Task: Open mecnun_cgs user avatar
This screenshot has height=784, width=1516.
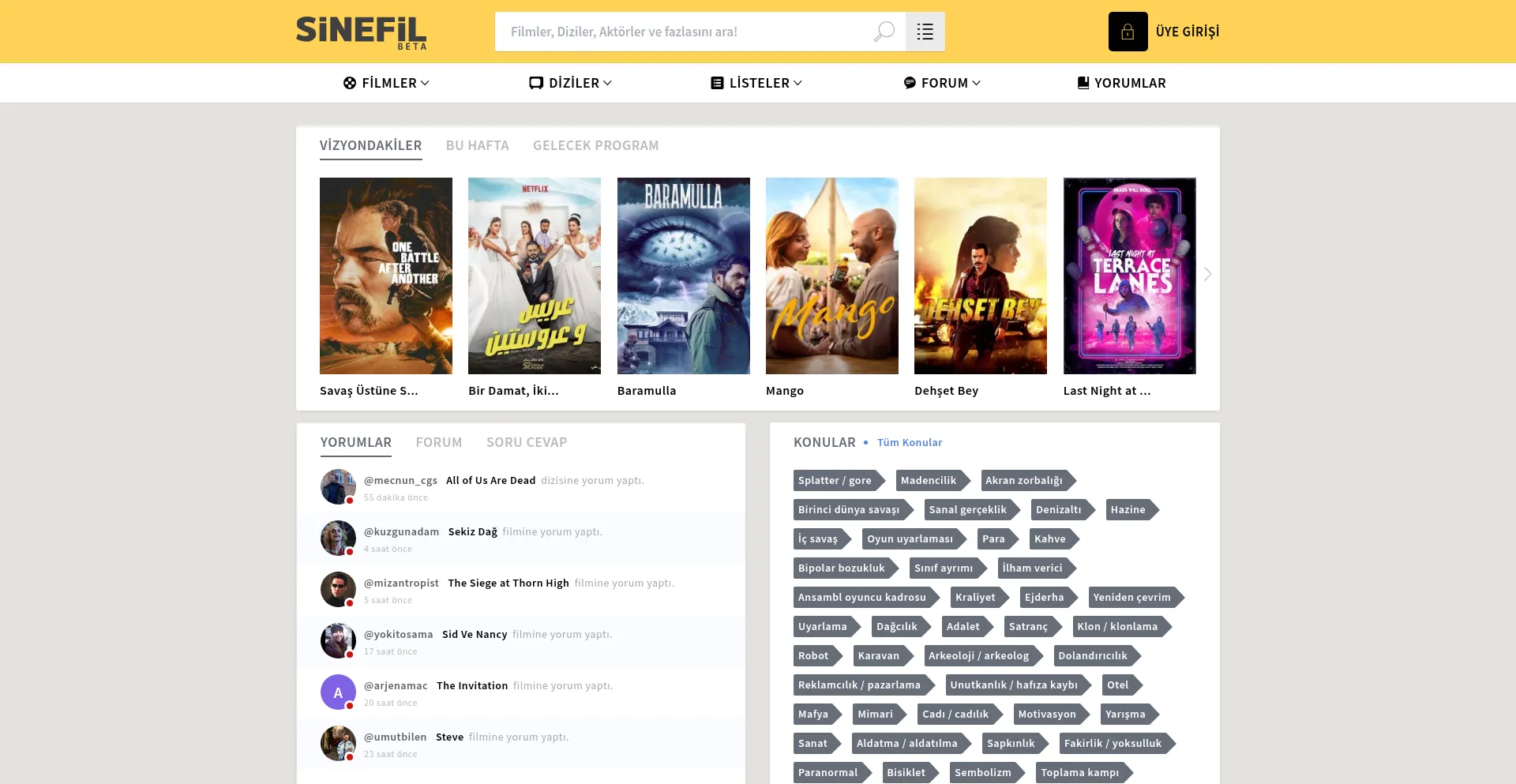Action: 338,487
